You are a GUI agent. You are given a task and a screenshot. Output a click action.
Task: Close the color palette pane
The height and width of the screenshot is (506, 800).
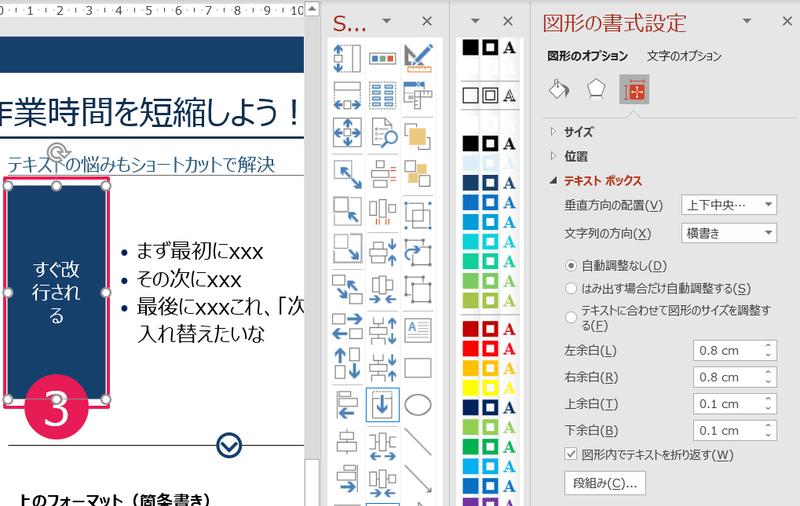508,21
